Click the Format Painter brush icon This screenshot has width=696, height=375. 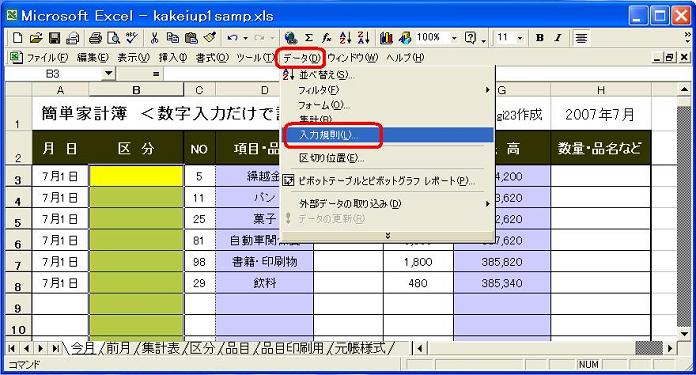click(x=210, y=38)
